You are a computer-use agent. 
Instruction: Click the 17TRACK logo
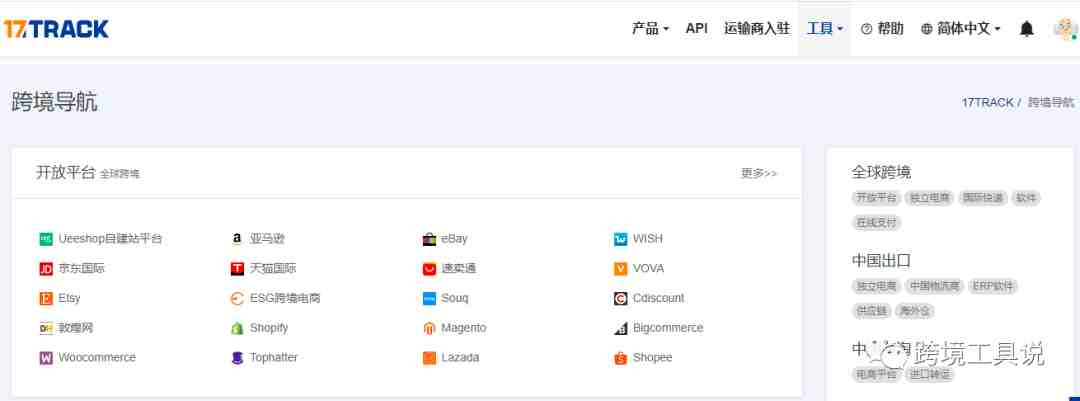(x=56, y=29)
